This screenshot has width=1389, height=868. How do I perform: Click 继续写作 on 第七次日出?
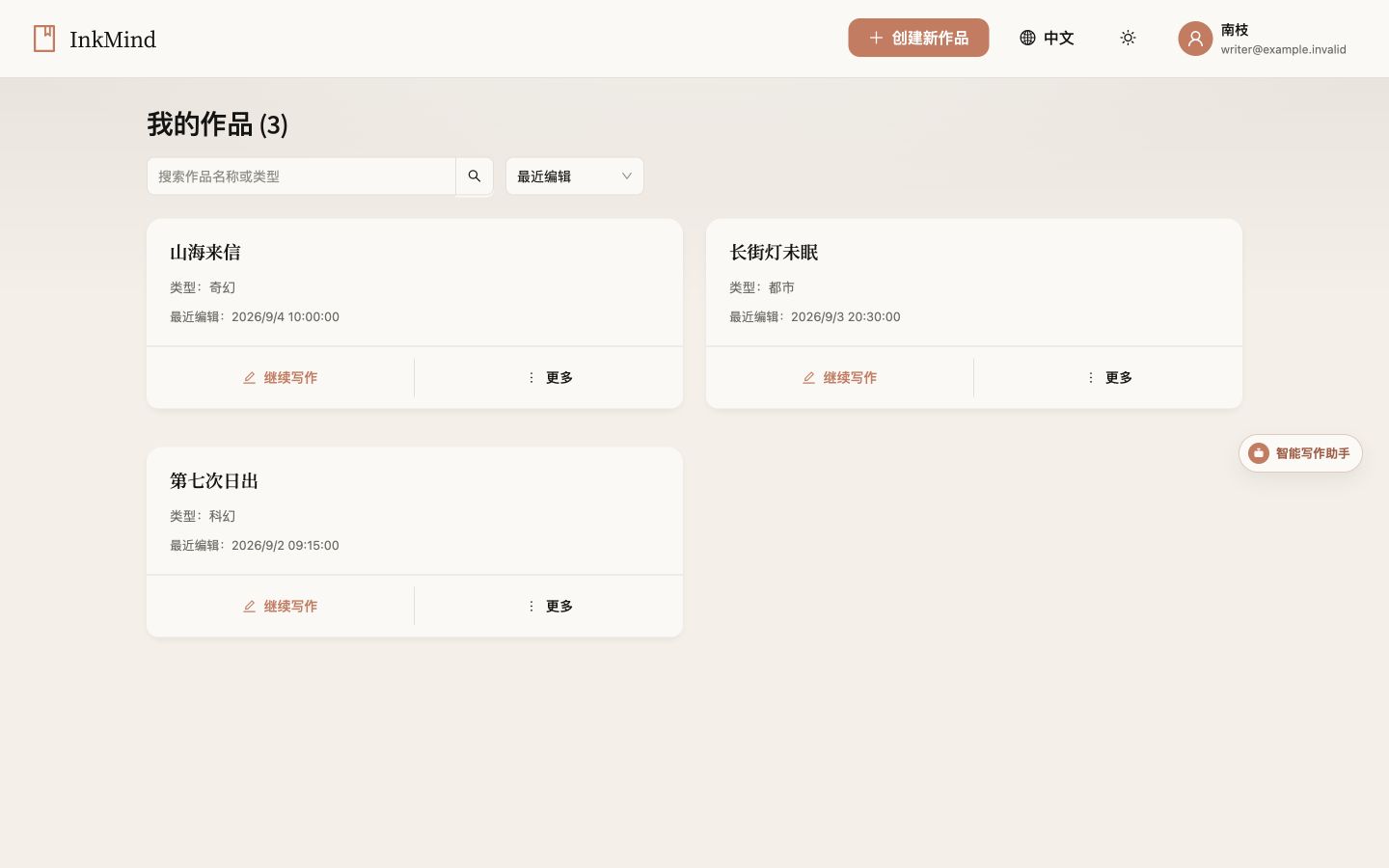click(x=281, y=607)
